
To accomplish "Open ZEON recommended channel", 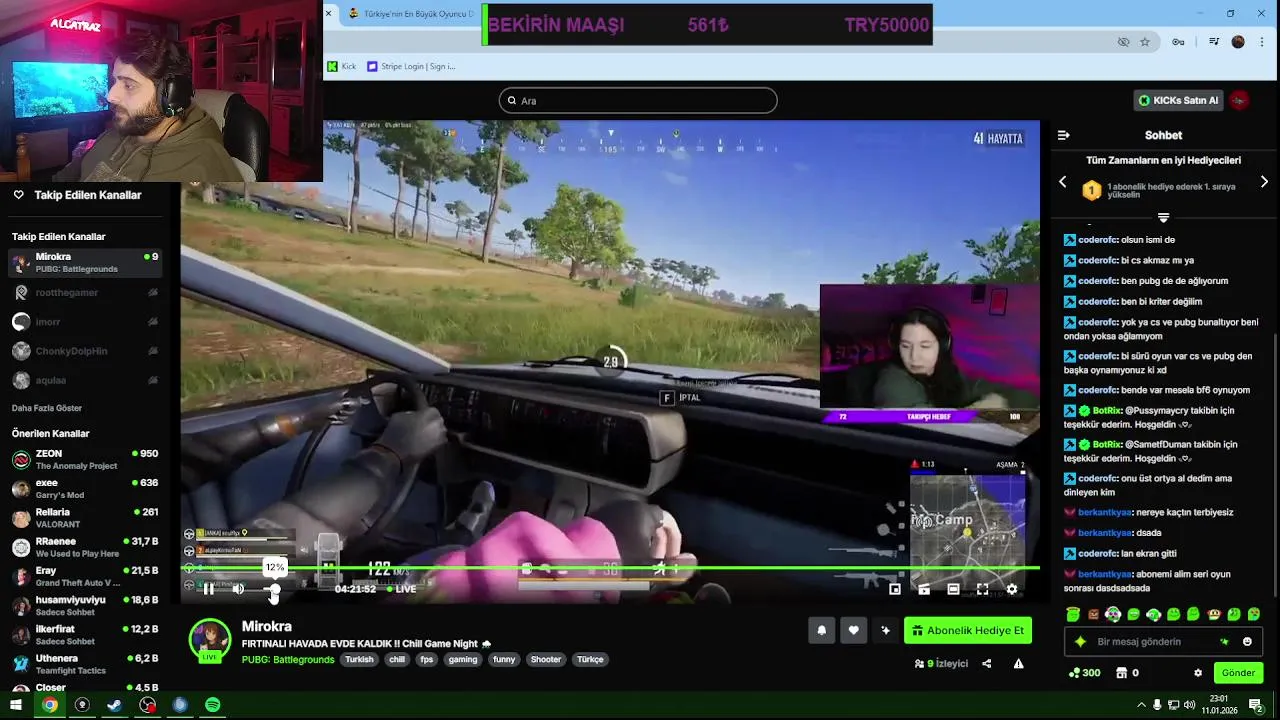I will tap(85, 459).
